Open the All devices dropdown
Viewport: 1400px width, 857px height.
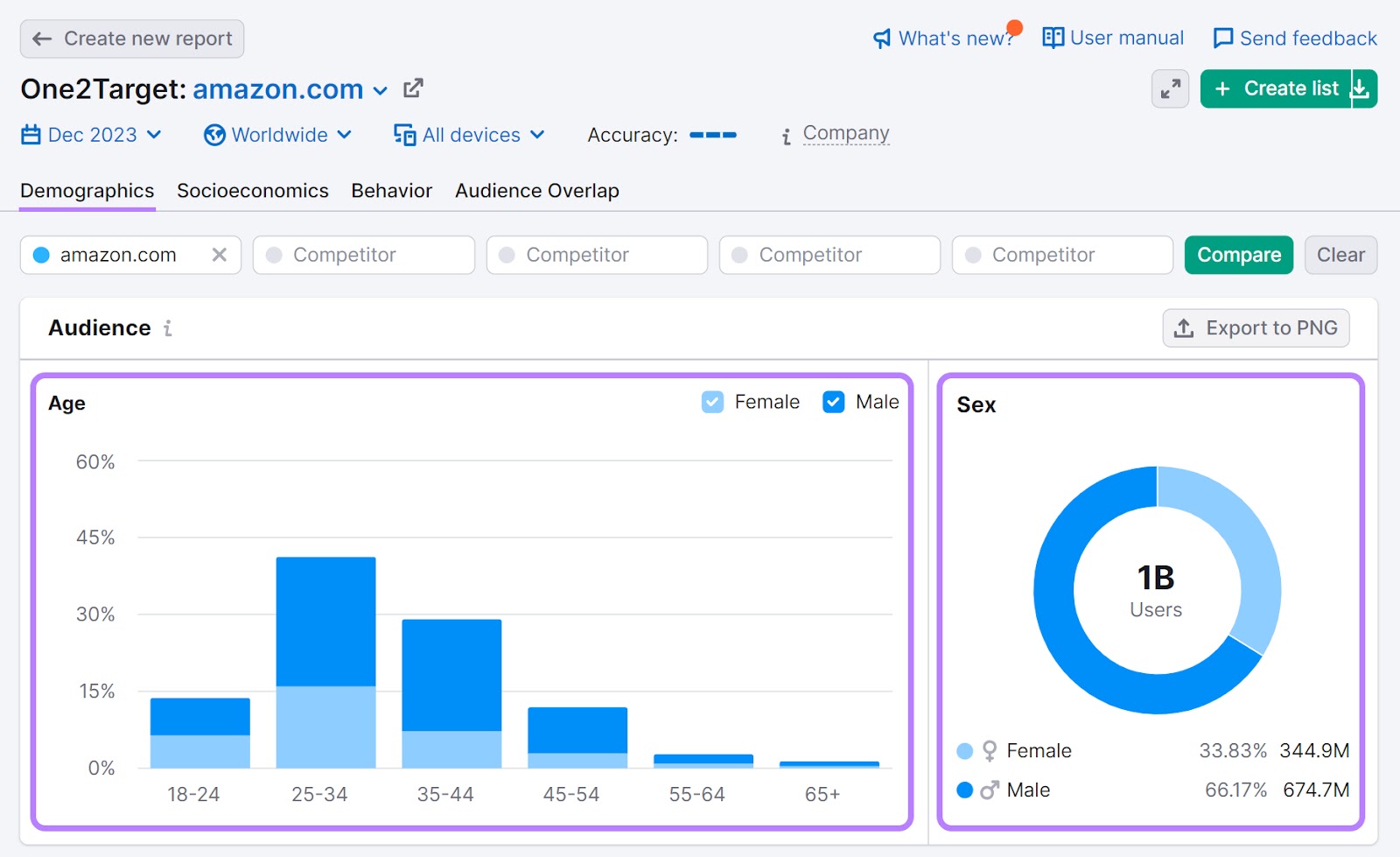[469, 135]
